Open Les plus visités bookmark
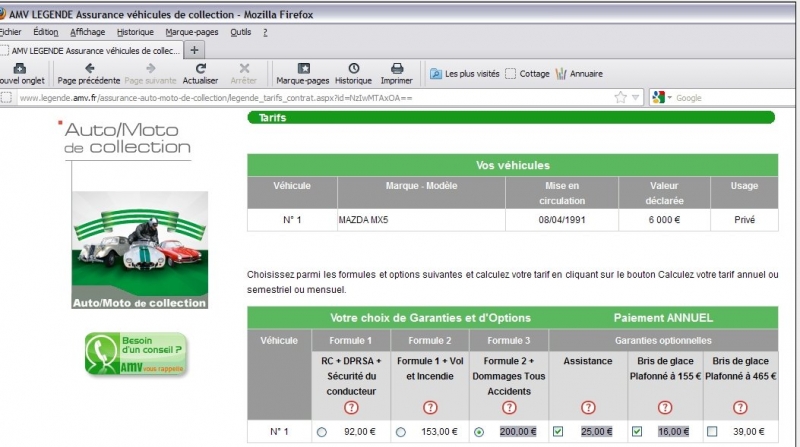The image size is (800, 447). click(465, 73)
